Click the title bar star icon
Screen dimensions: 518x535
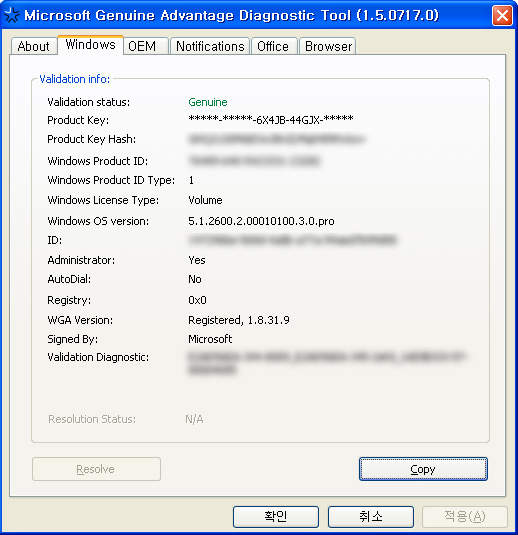[x=12, y=15]
